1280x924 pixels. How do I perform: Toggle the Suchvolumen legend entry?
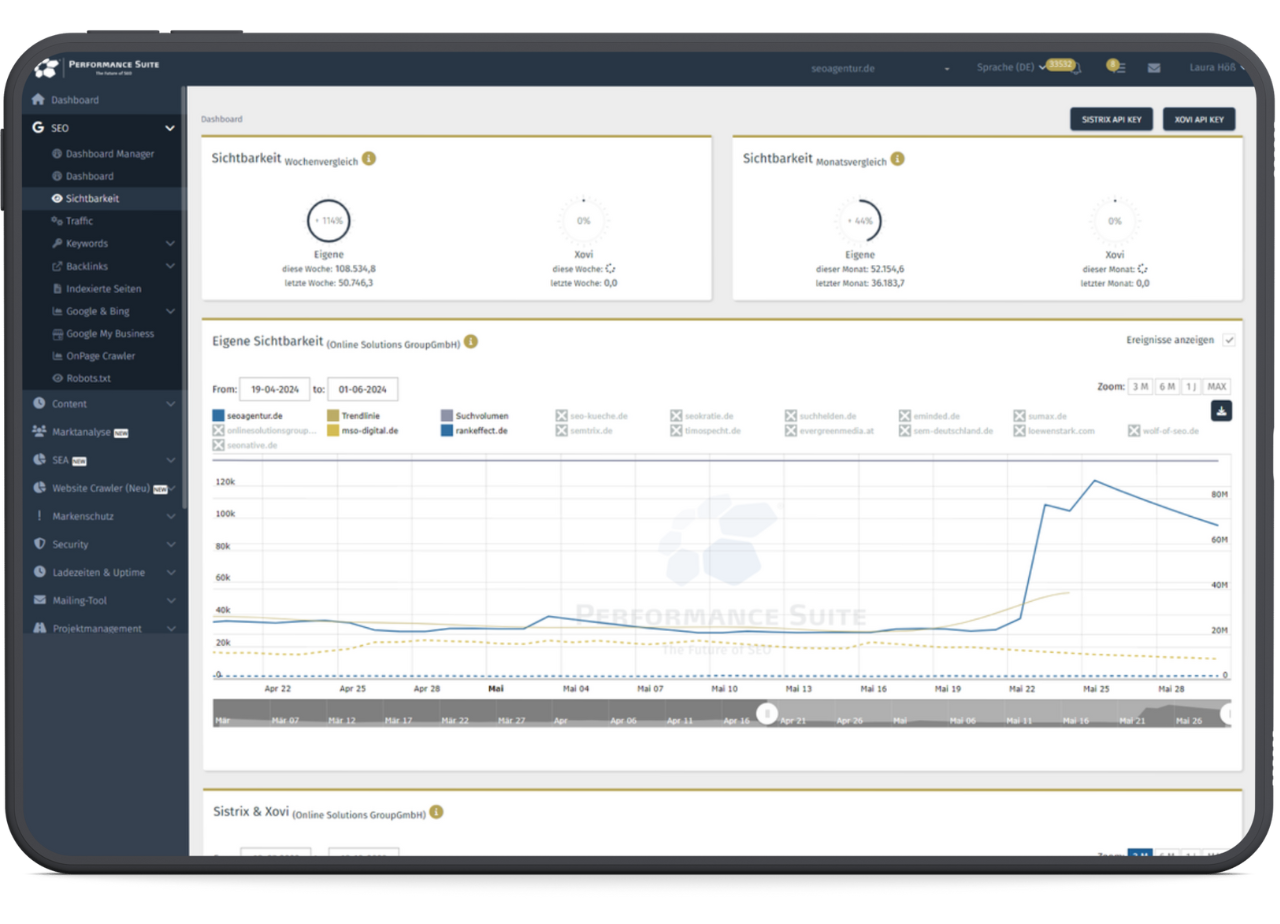point(475,415)
